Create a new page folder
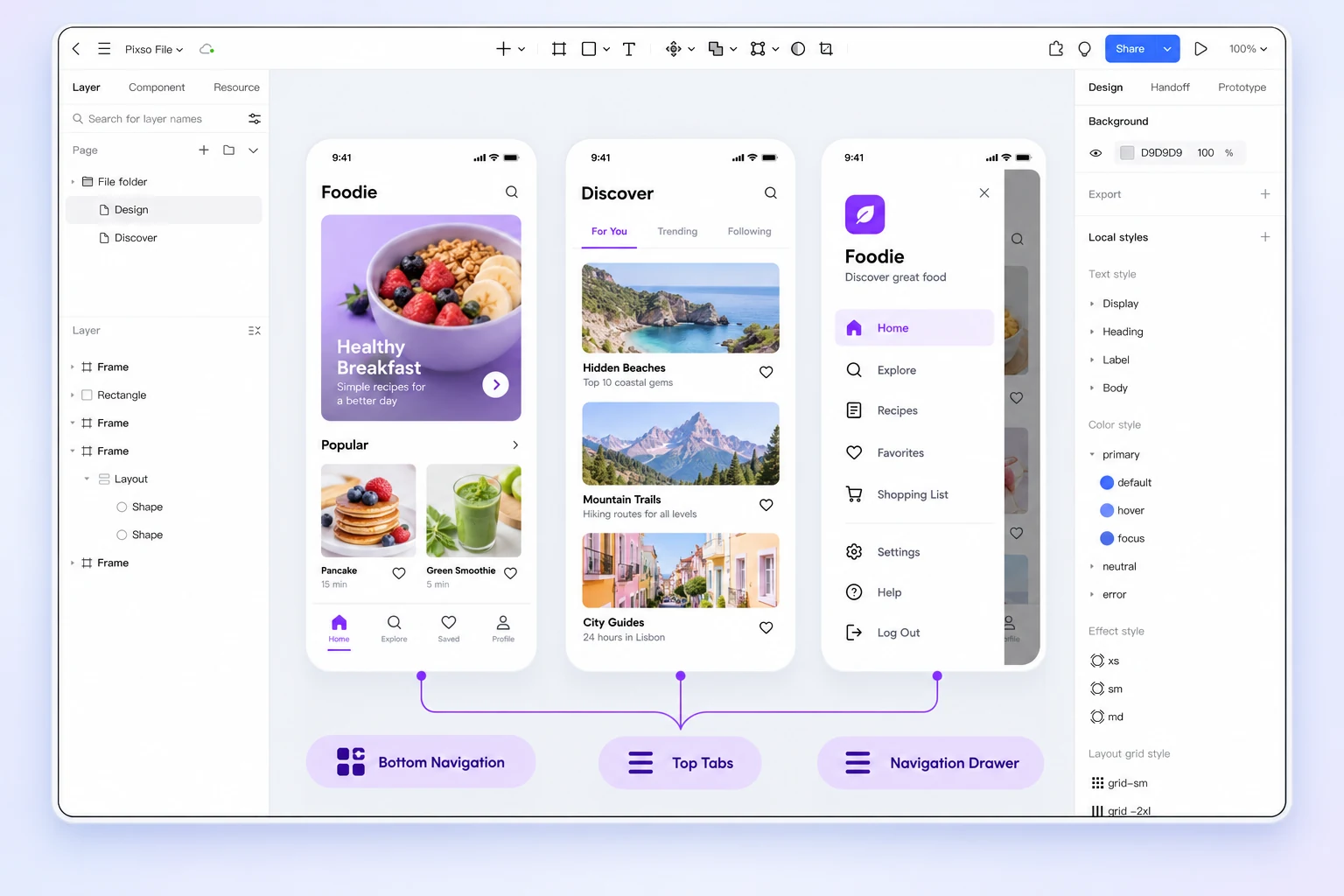 click(229, 150)
